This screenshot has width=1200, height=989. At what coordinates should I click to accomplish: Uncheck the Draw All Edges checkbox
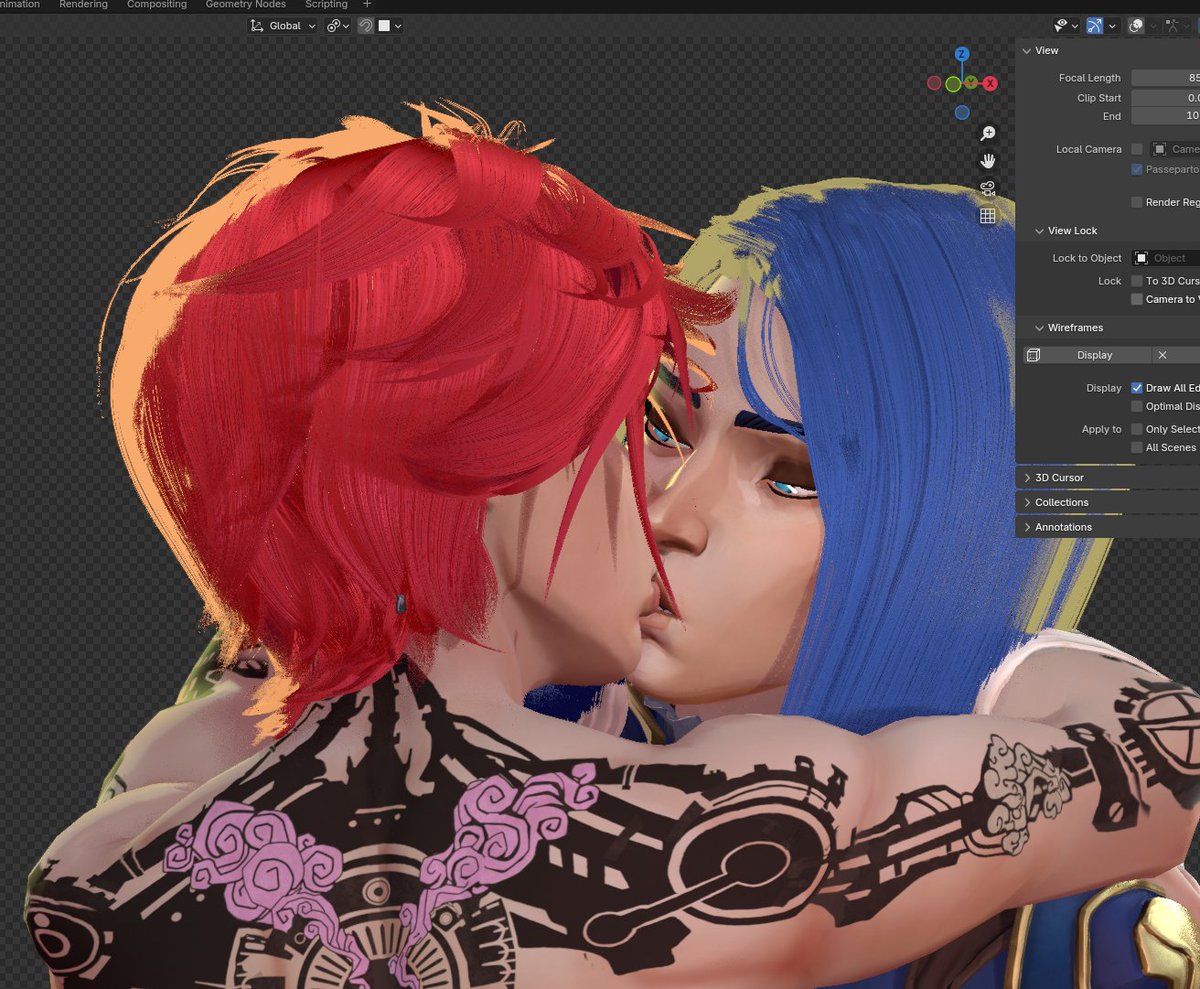[1137, 388]
